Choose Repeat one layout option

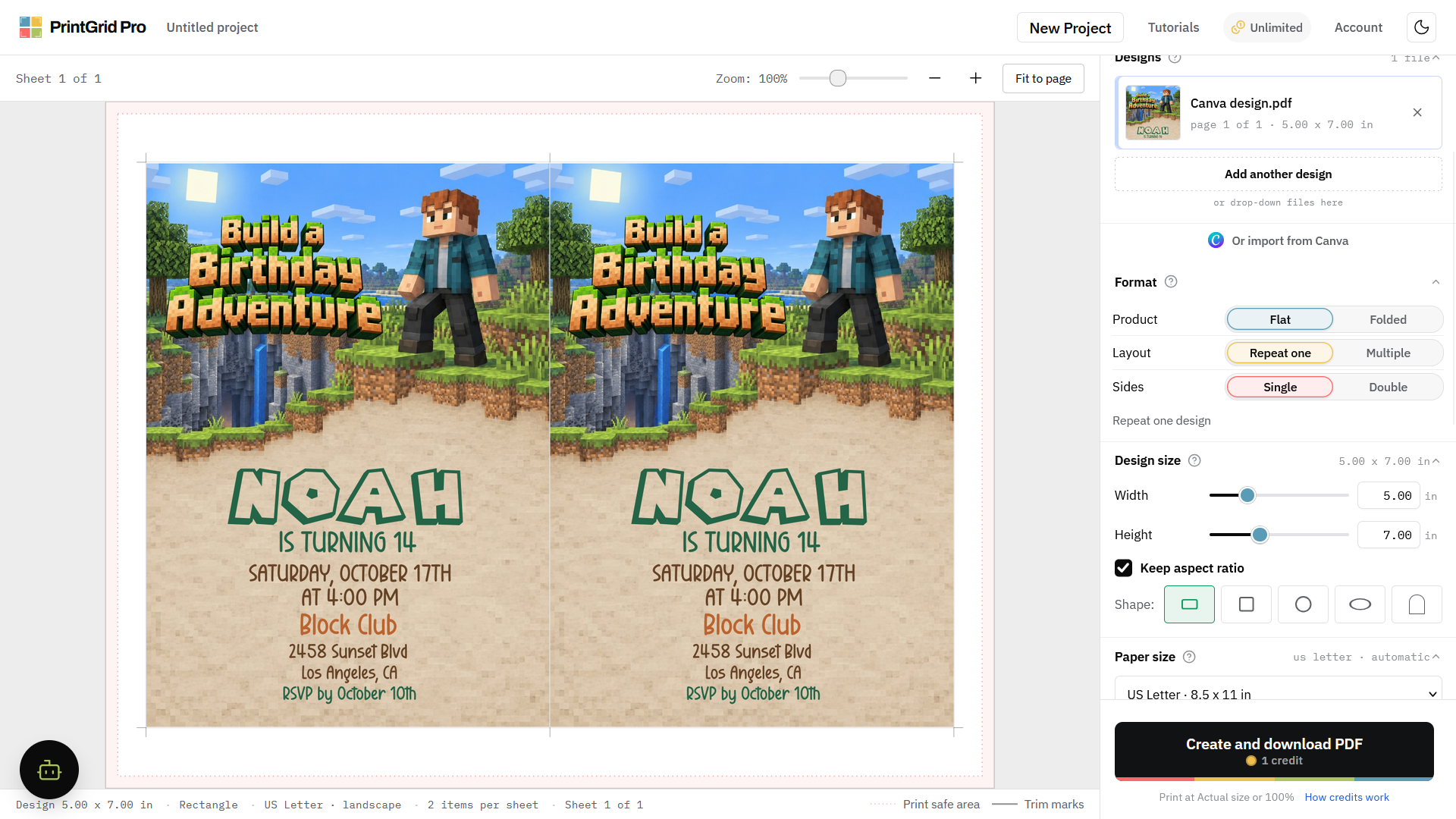click(x=1280, y=353)
